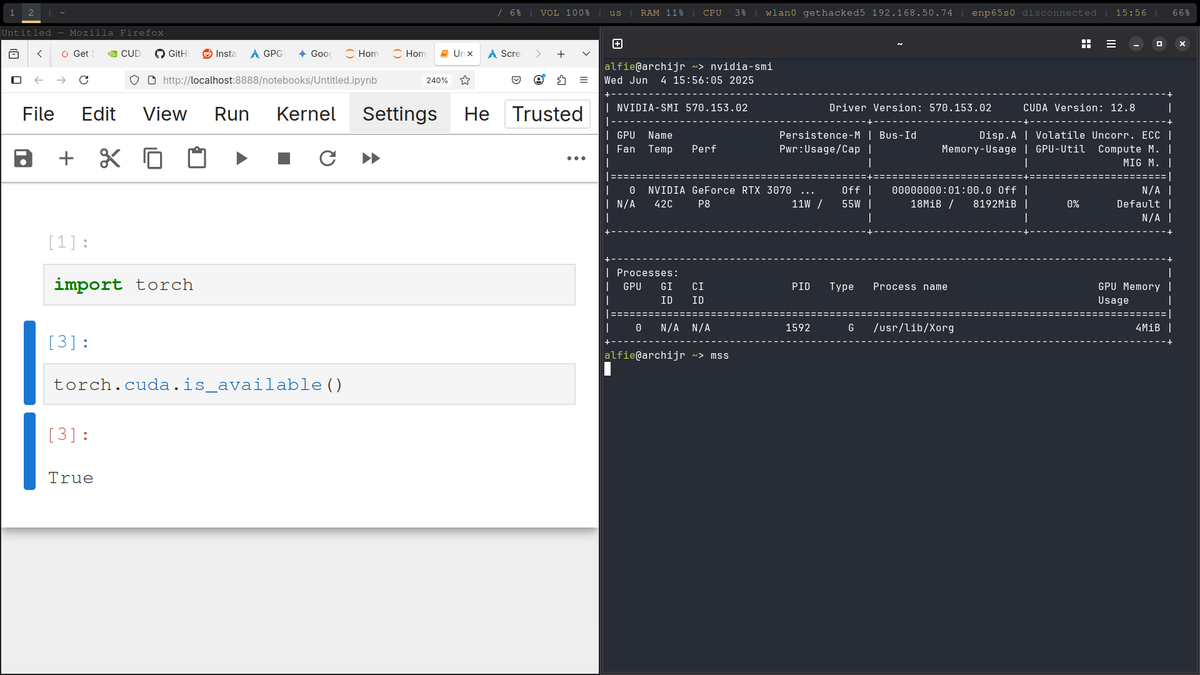Screen dimensions: 1200x675
Task: Open the File menu in Jupyter
Action: click(38, 114)
